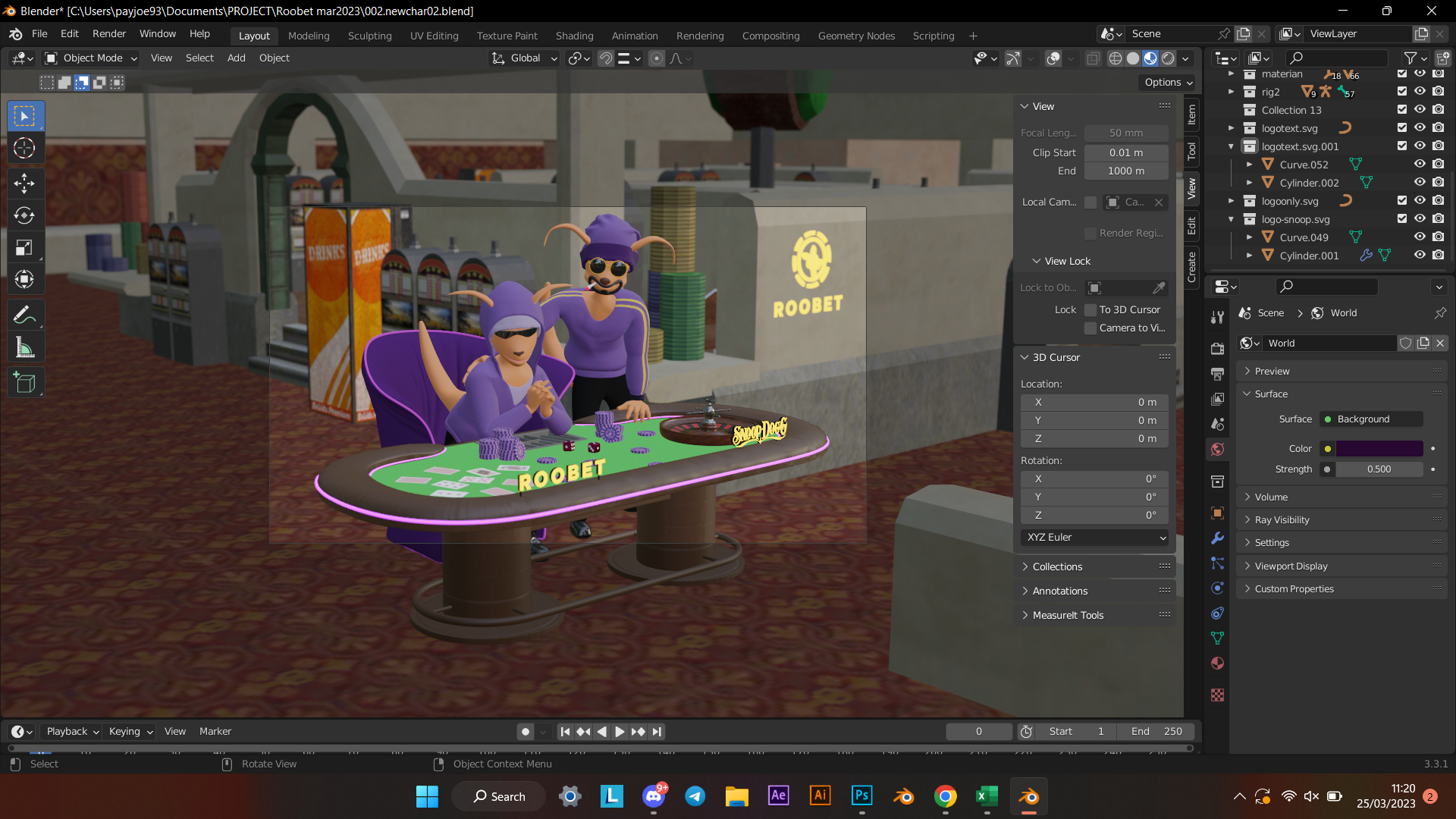The height and width of the screenshot is (819, 1456).
Task: Disable Cylinder.001 in renders
Action: click(1438, 255)
